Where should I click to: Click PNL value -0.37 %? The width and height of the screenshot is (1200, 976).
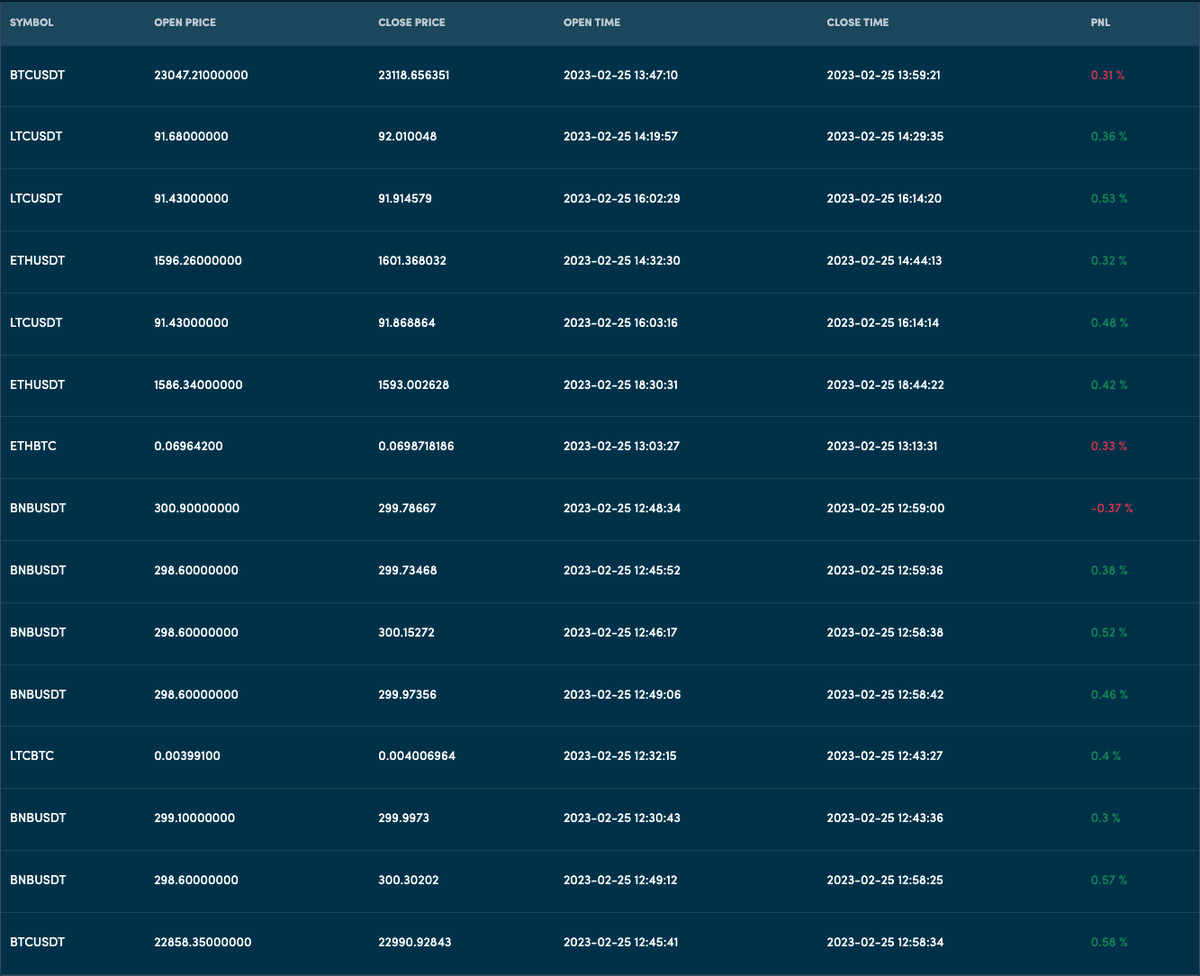pos(1112,508)
